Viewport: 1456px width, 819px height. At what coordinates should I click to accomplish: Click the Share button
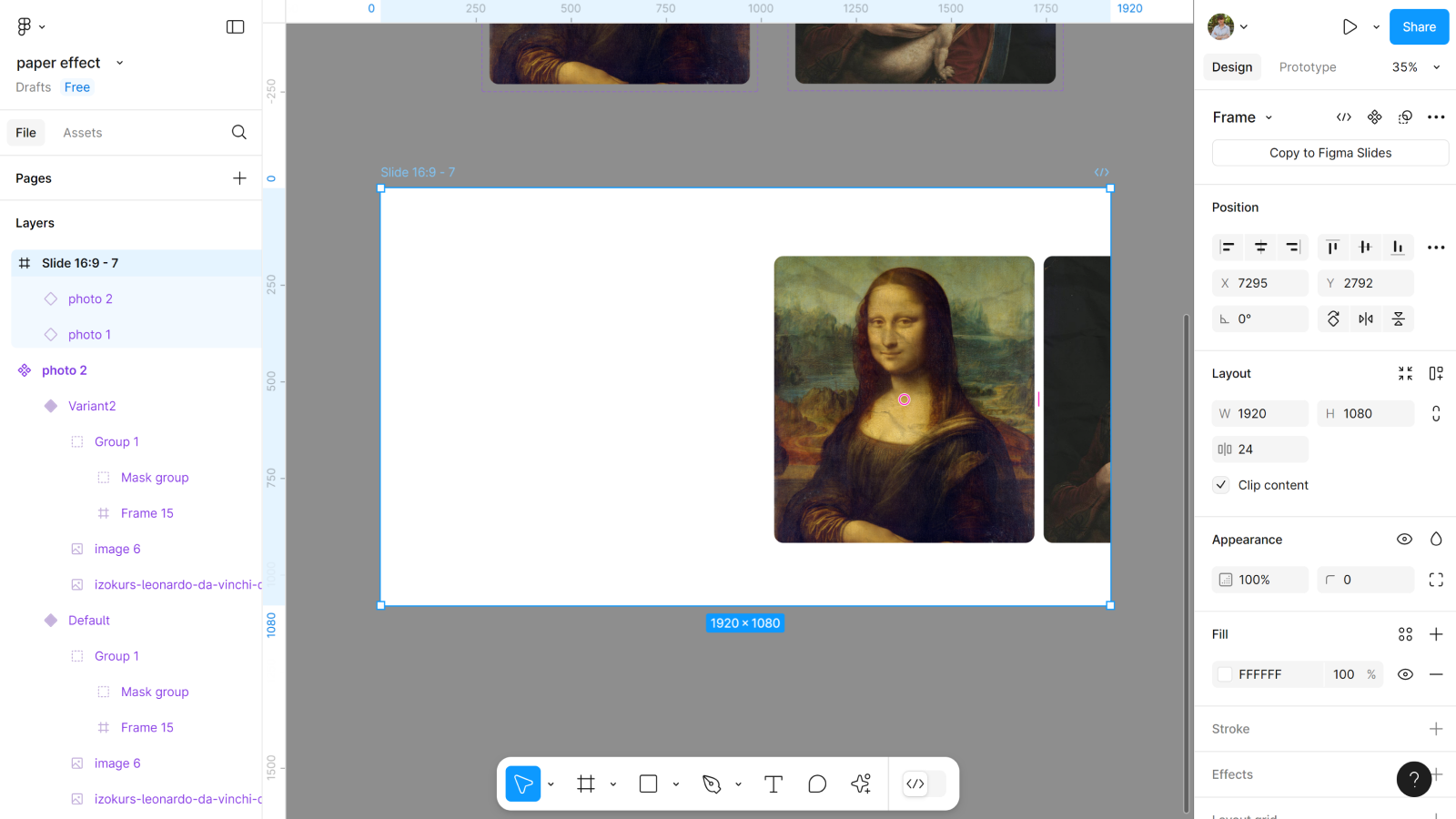1418,27
